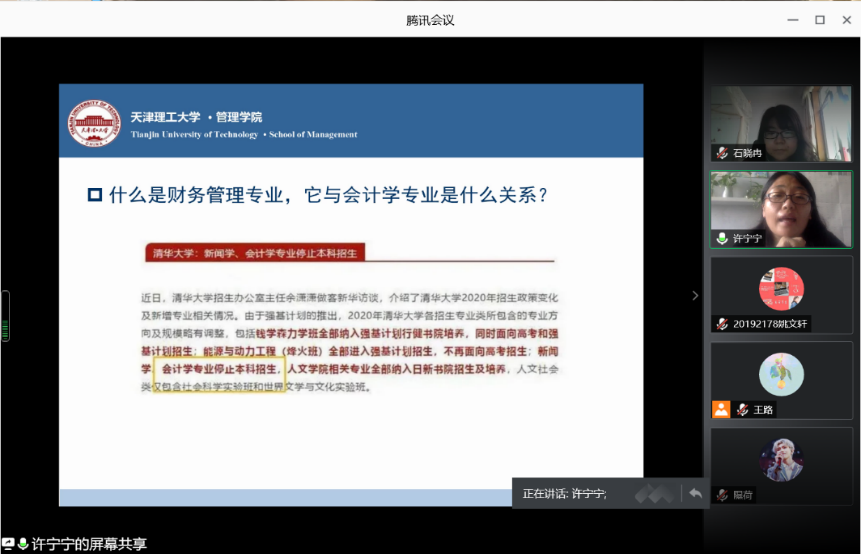
Task: Click the muted mic icon beside 20192178姚文轩
Action: [722, 324]
